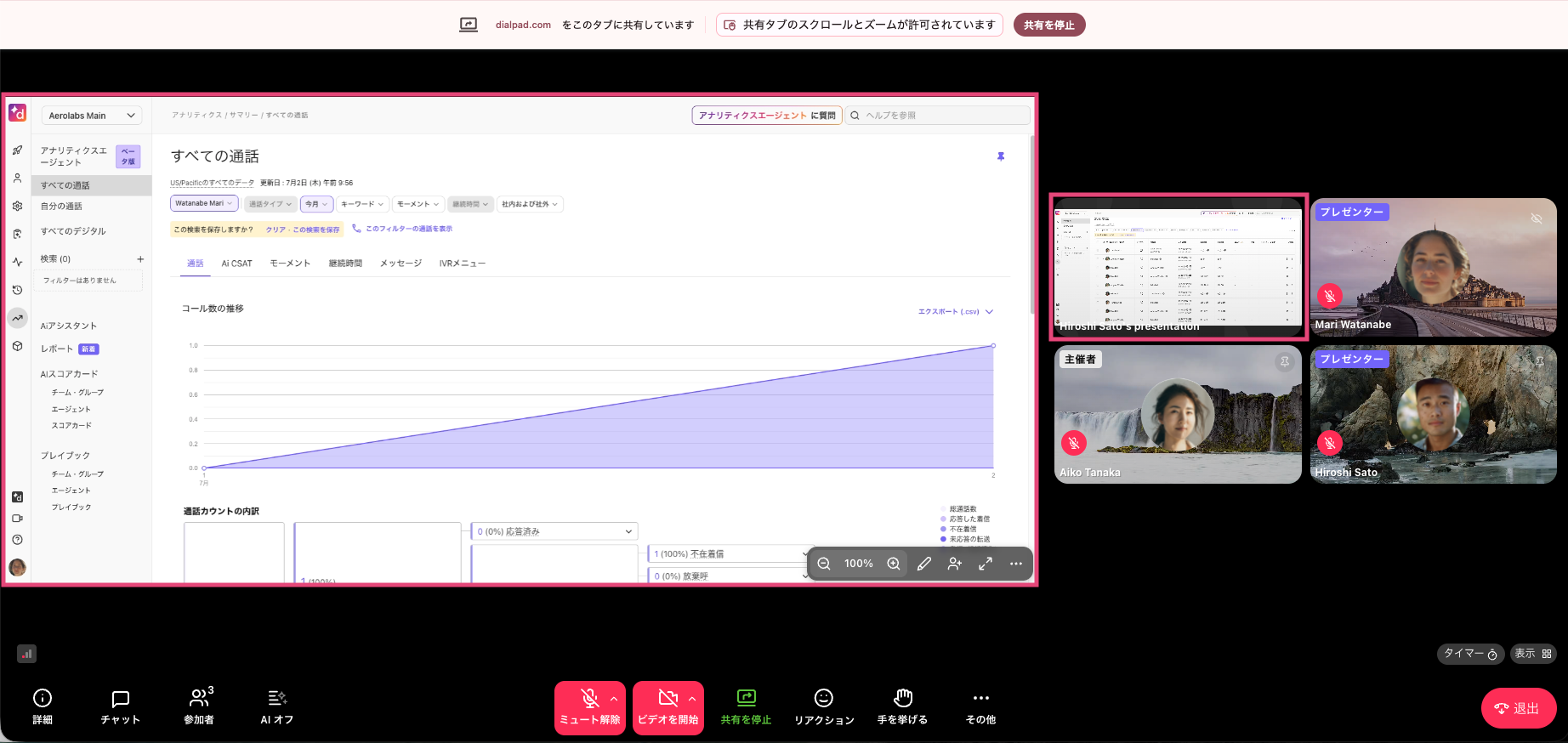Image resolution: width=1568 pixels, height=743 pixels.
Task: Click the add-presenter person icon
Action: click(955, 564)
